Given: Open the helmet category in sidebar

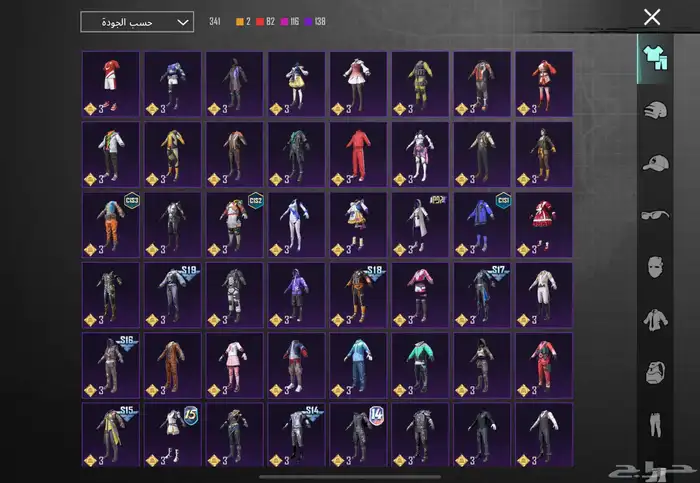Looking at the screenshot, I should pyautogui.click(x=652, y=111).
